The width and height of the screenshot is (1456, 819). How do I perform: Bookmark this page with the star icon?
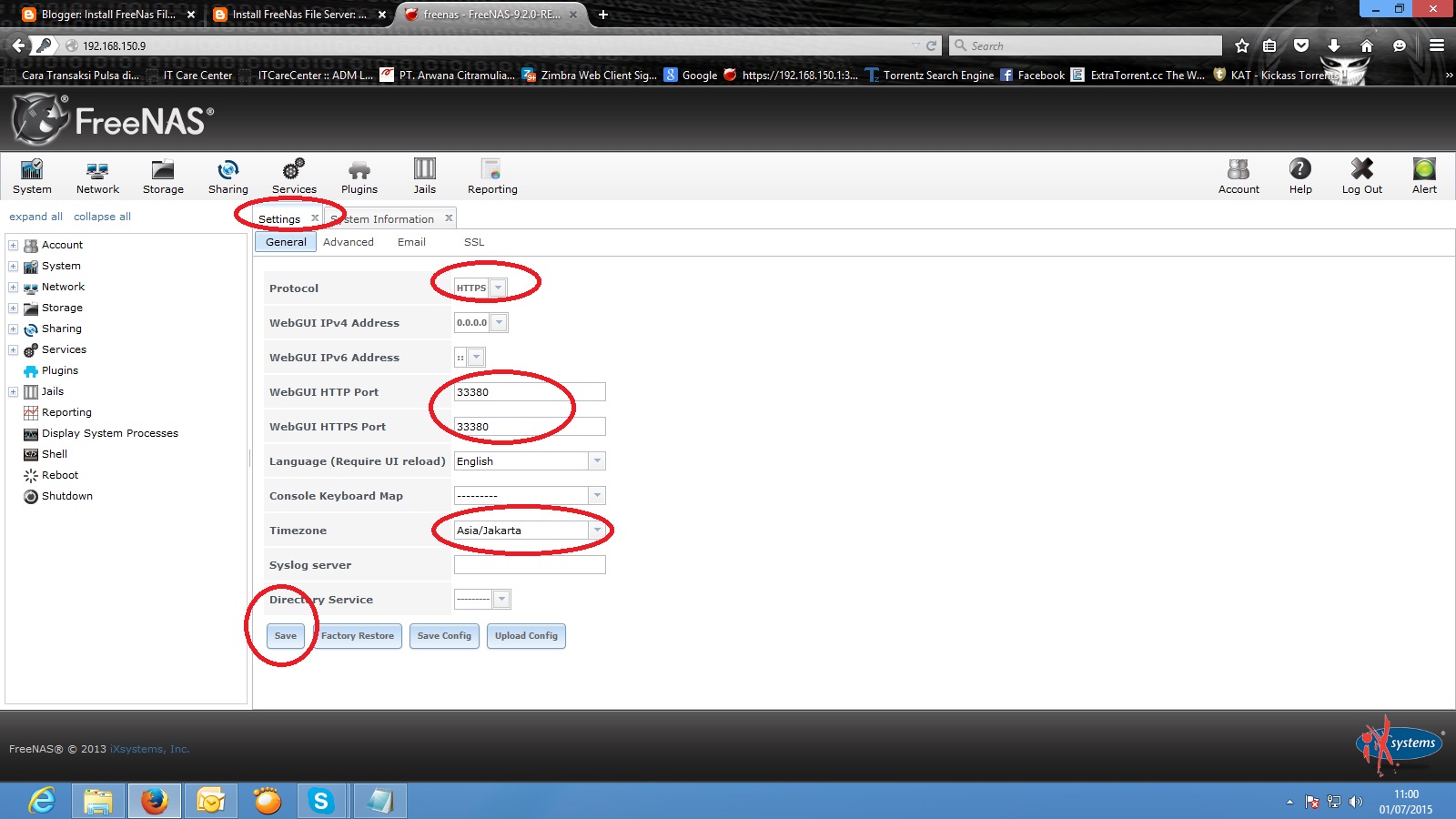(1242, 45)
